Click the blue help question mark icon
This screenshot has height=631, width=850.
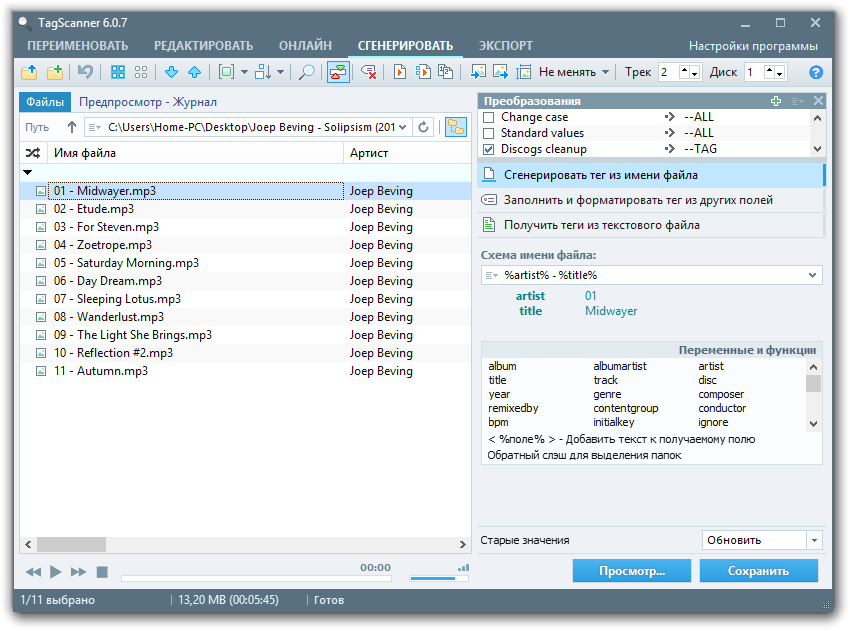[x=816, y=72]
